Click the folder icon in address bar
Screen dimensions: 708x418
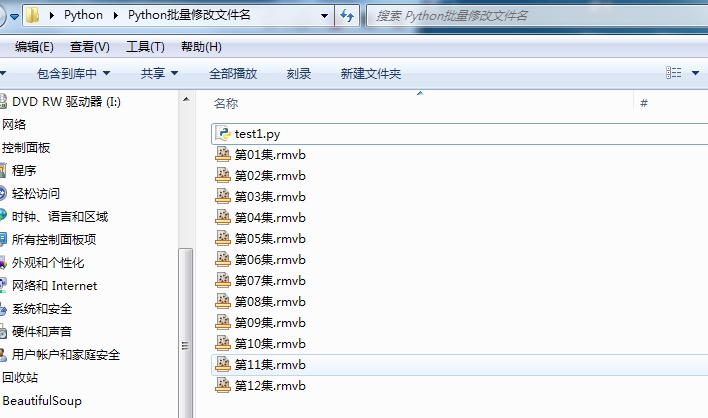tap(33, 15)
